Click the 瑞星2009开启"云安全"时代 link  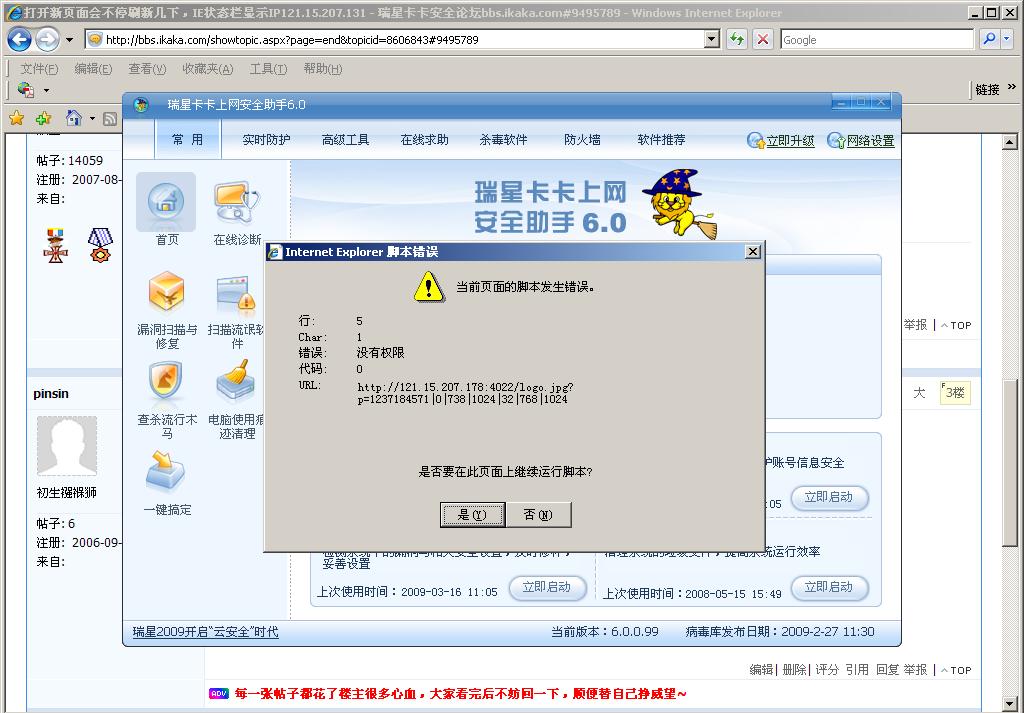(205, 631)
